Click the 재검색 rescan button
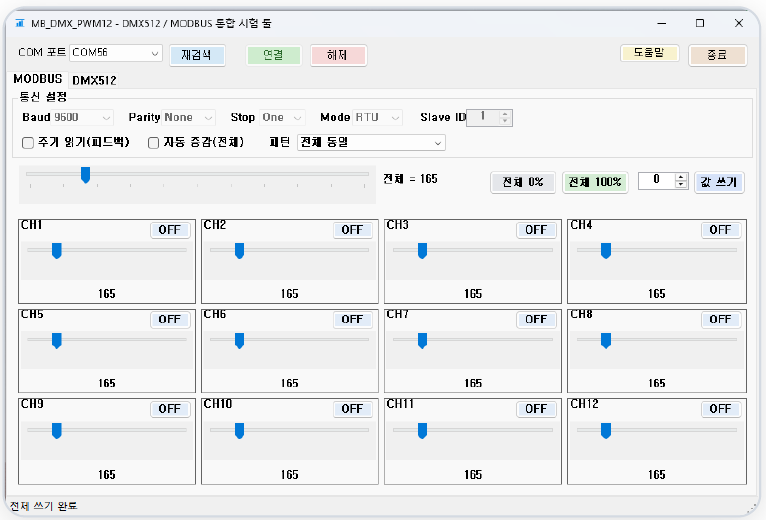The image size is (766, 520). coord(197,55)
